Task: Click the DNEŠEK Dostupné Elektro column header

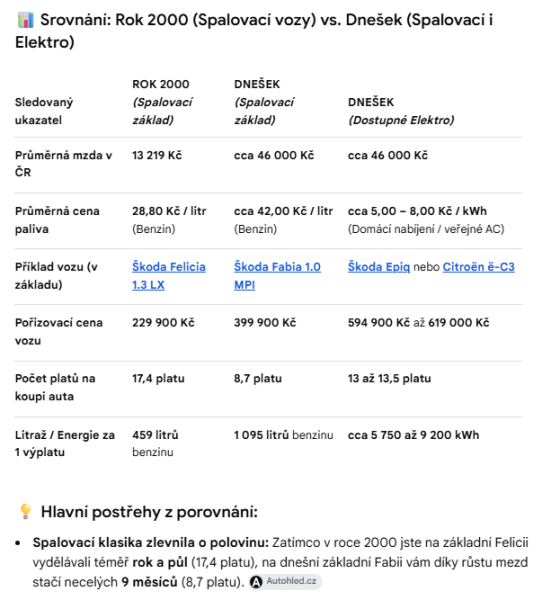Action: (x=401, y=111)
